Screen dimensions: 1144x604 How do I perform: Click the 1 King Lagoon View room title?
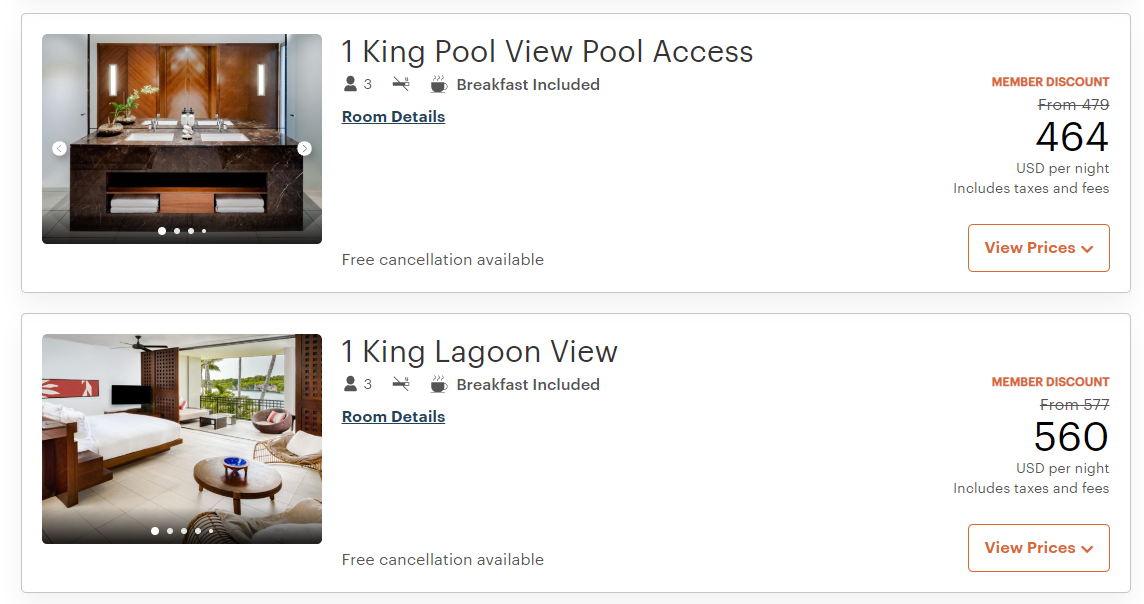(x=481, y=351)
